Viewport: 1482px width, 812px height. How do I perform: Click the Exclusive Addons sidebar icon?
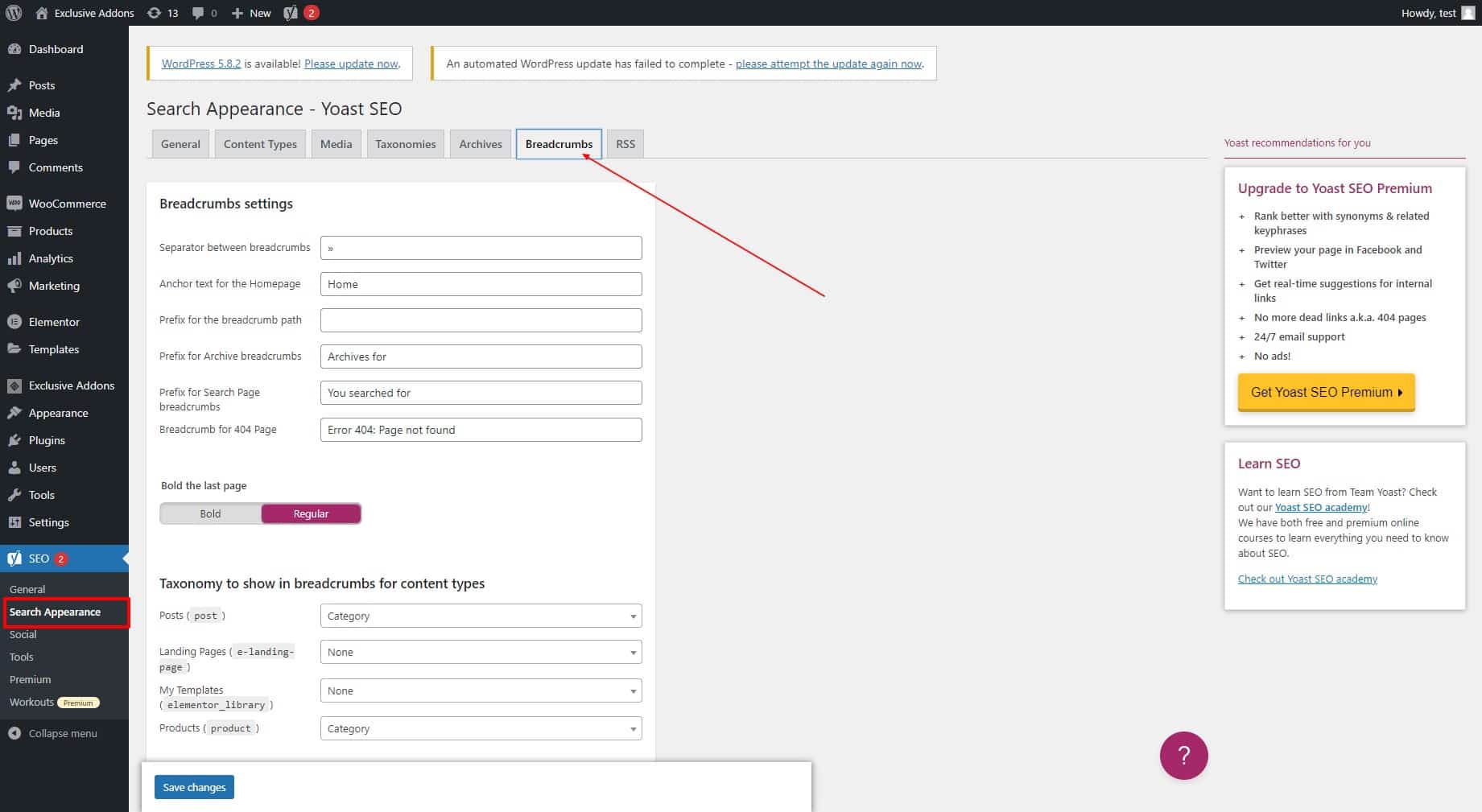pos(14,385)
